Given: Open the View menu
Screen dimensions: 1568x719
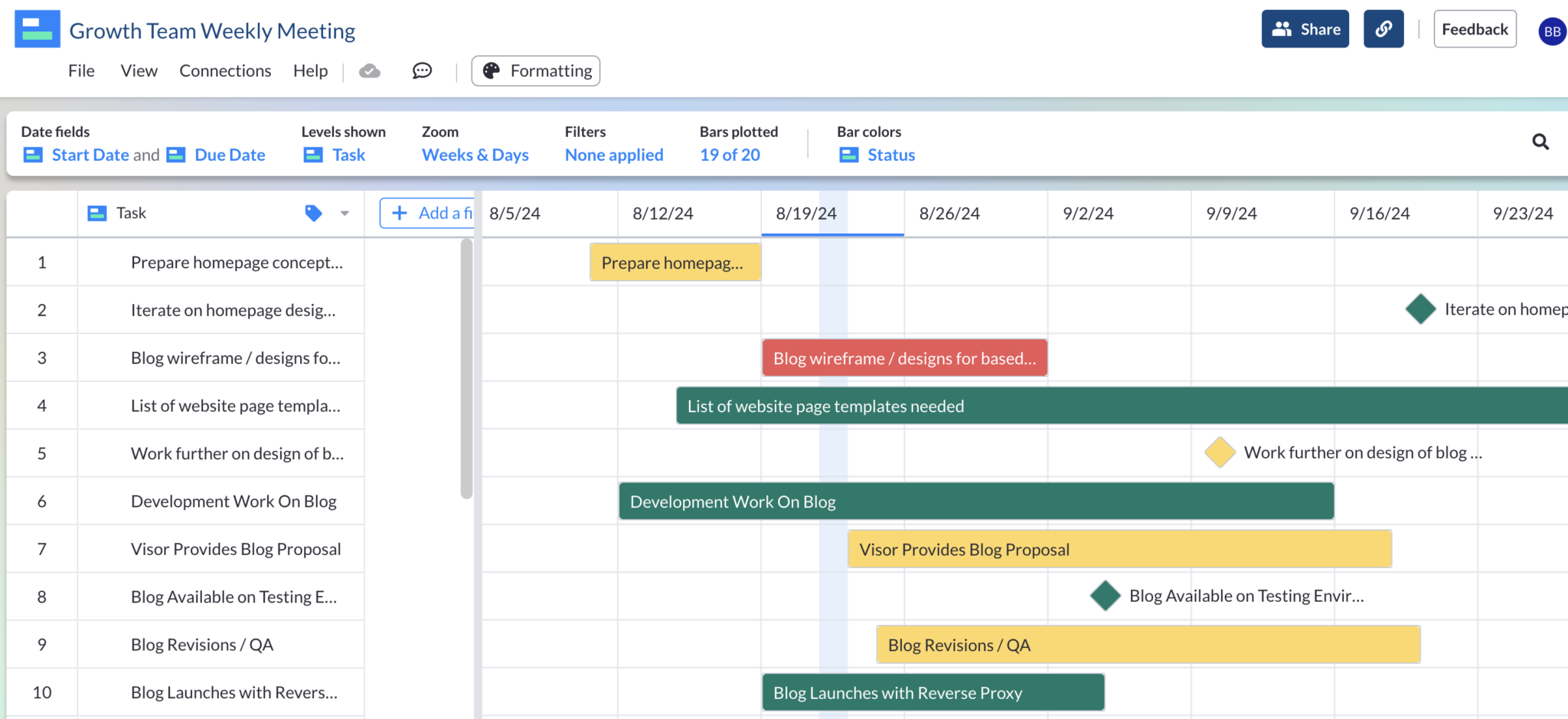Looking at the screenshot, I should (x=139, y=70).
